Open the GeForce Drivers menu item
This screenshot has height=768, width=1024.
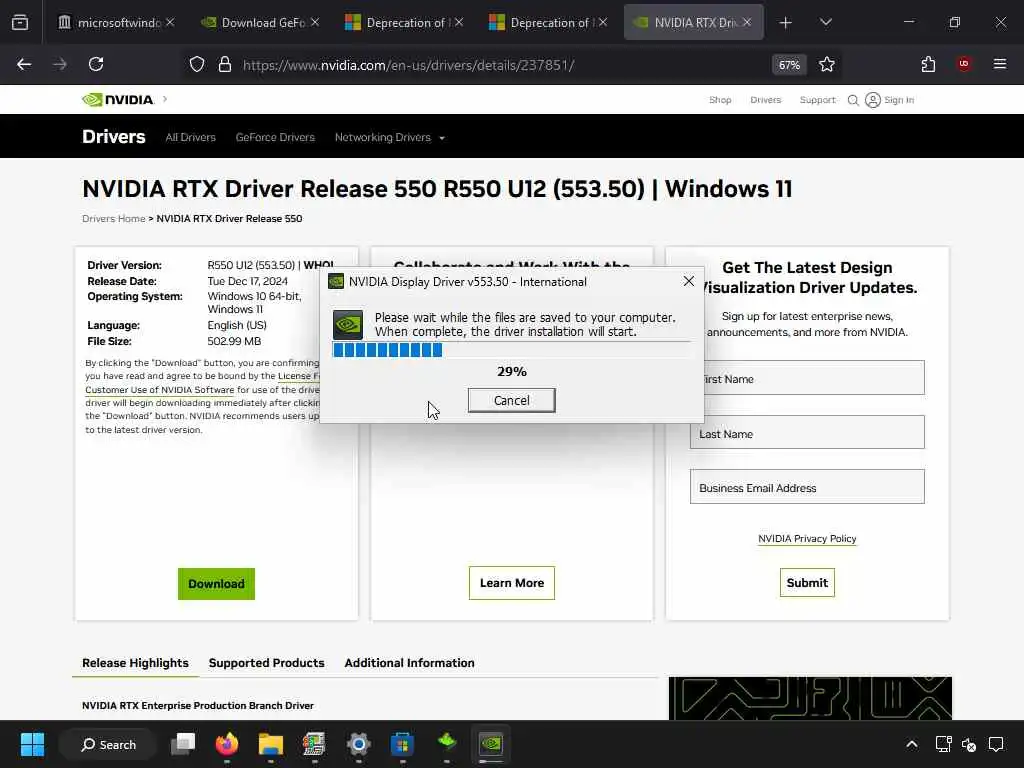(275, 137)
